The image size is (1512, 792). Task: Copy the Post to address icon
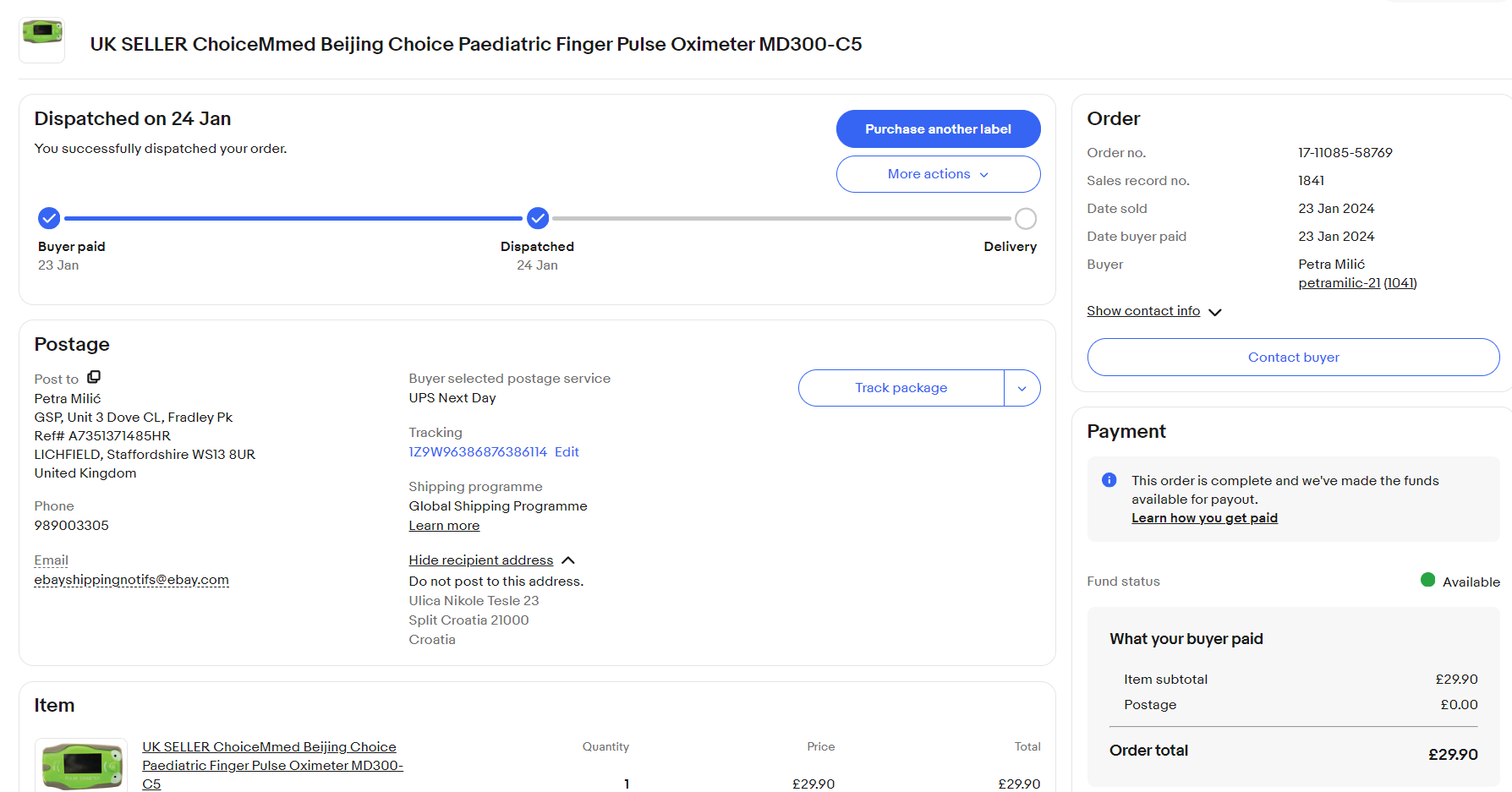(94, 377)
